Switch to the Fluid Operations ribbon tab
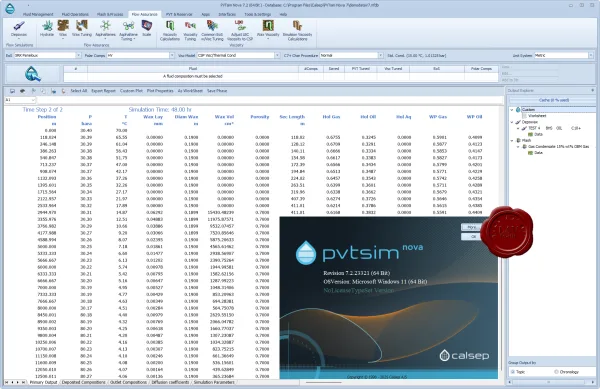600x389 pixels. point(75,14)
